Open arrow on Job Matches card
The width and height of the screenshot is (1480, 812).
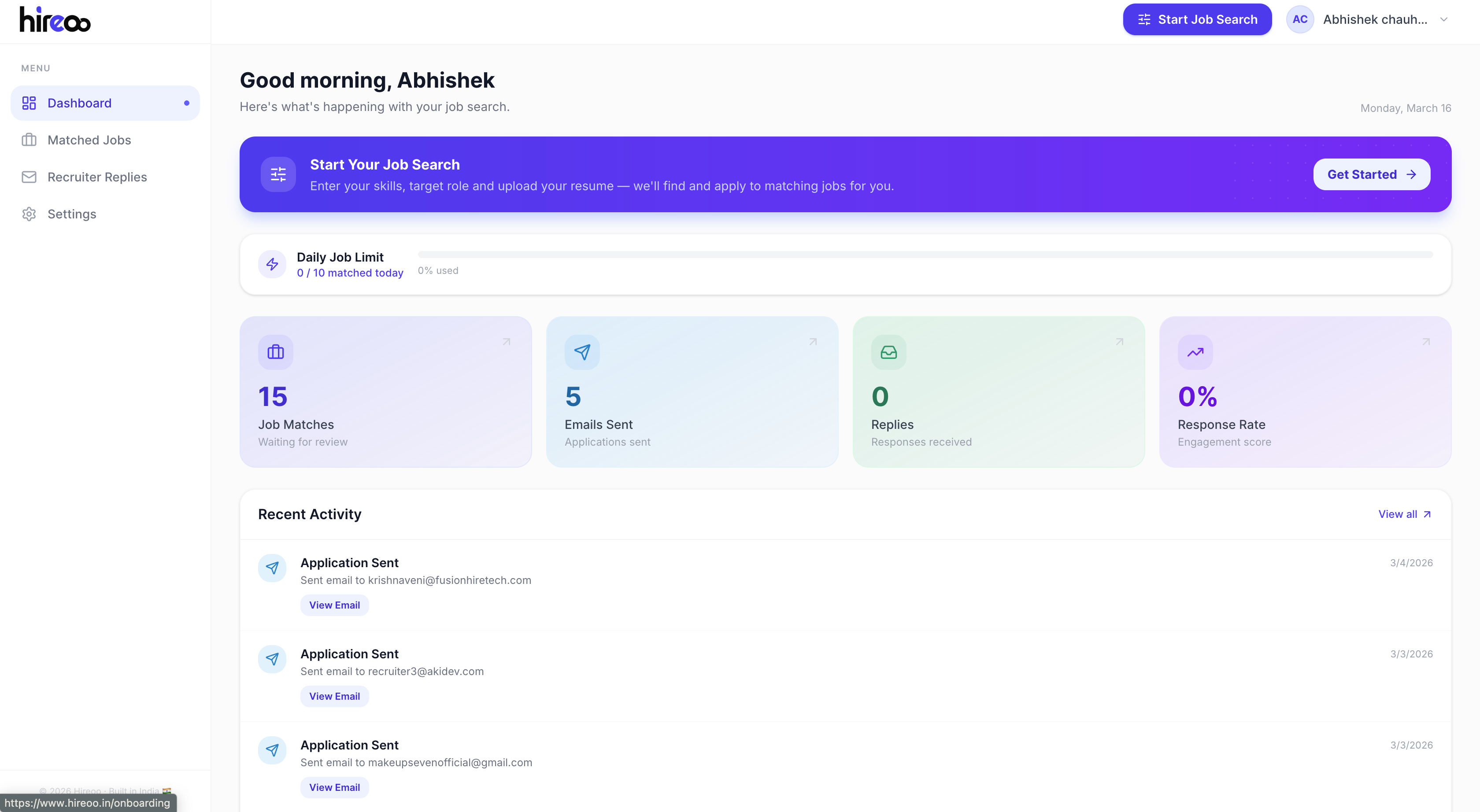point(506,342)
